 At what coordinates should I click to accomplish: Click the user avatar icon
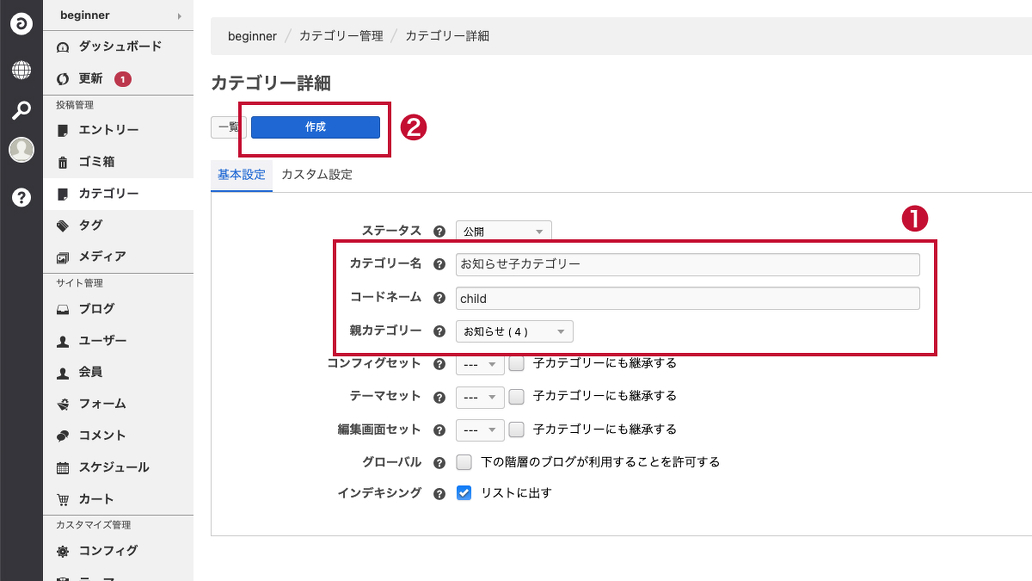[x=21, y=150]
